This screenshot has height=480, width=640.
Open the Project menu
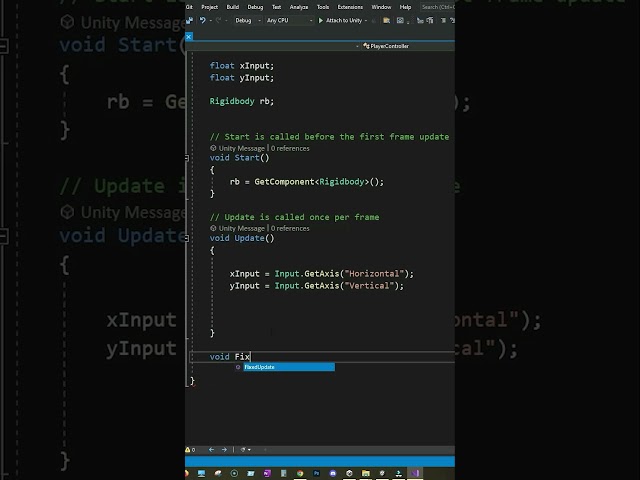(x=209, y=7)
